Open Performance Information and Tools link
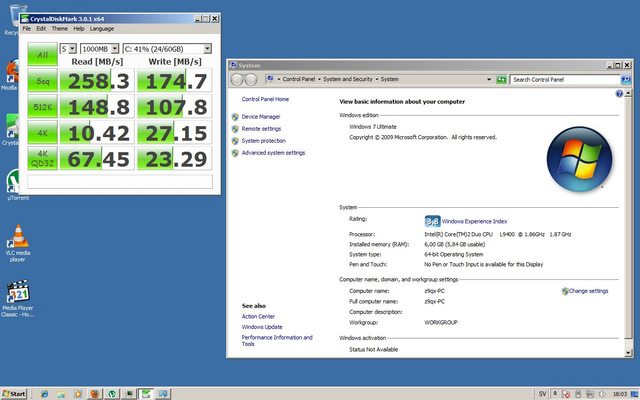The image size is (640, 400). point(277,341)
